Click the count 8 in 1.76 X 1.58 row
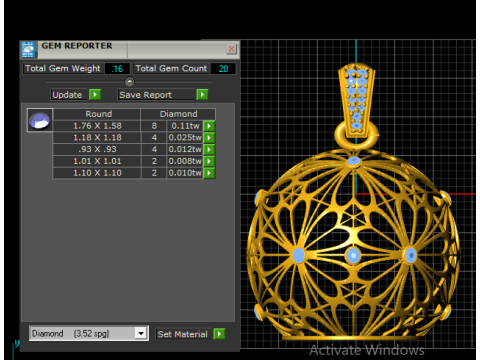 coord(154,126)
